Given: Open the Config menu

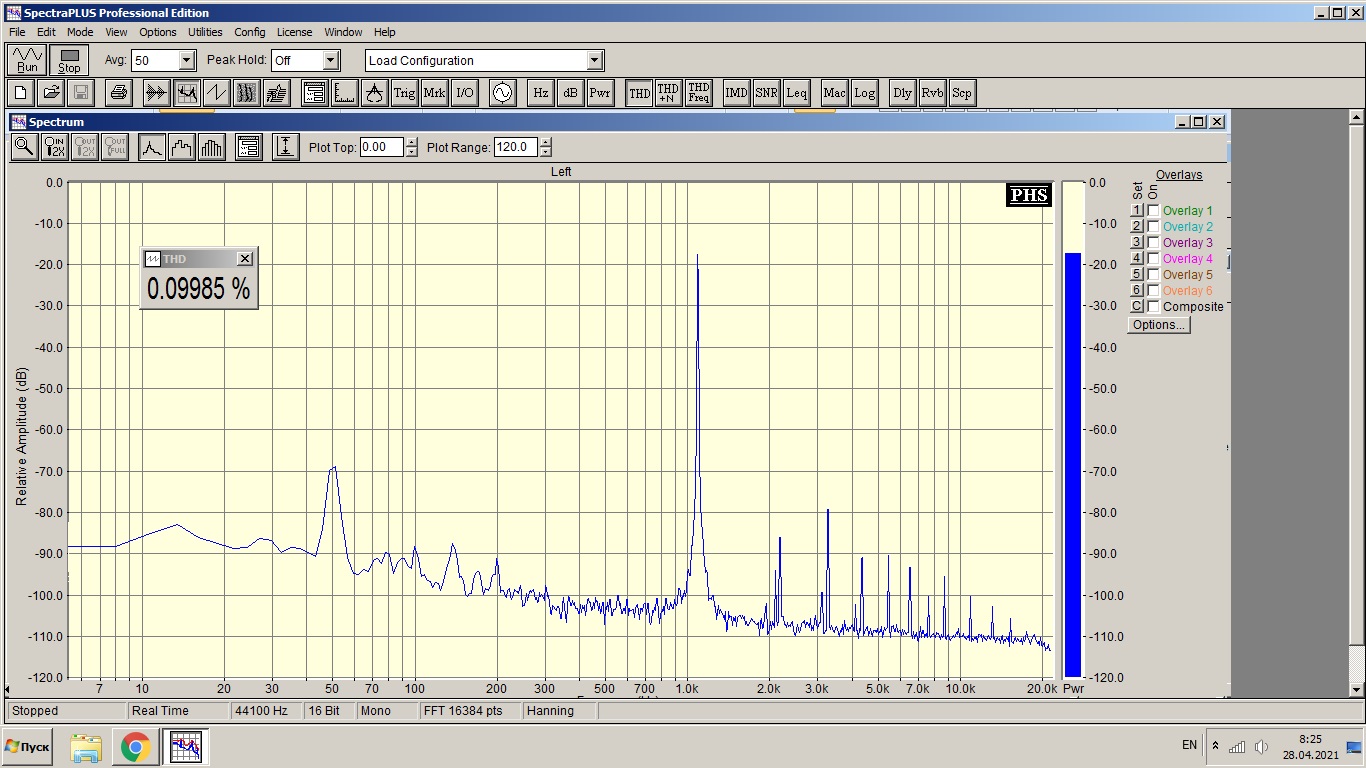Looking at the screenshot, I should tap(250, 32).
